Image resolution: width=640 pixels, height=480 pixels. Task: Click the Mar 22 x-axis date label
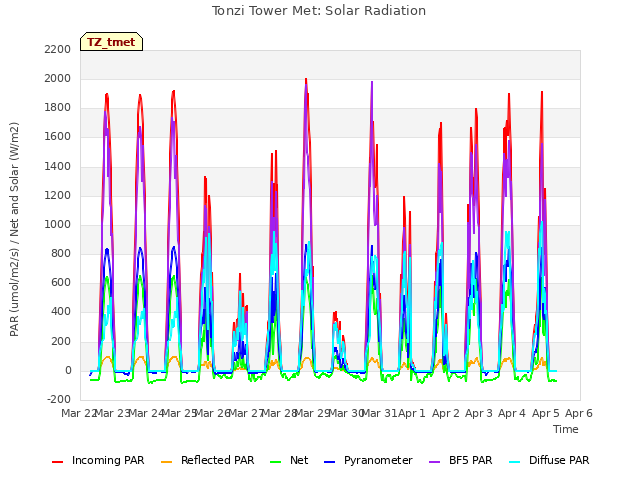point(78,413)
